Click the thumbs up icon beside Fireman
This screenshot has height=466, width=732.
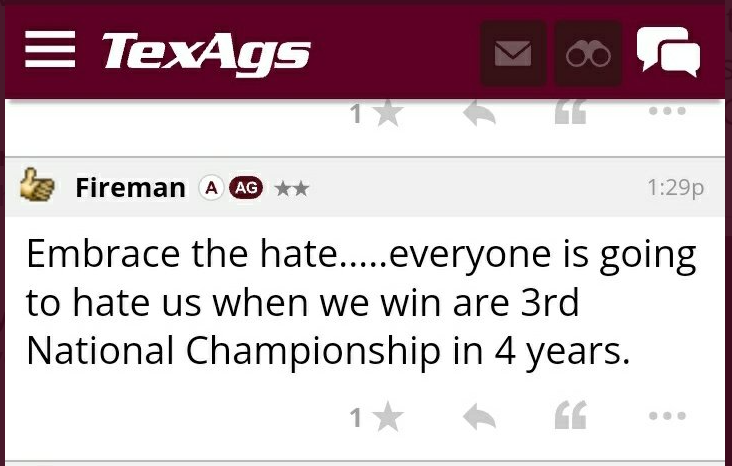[38, 186]
